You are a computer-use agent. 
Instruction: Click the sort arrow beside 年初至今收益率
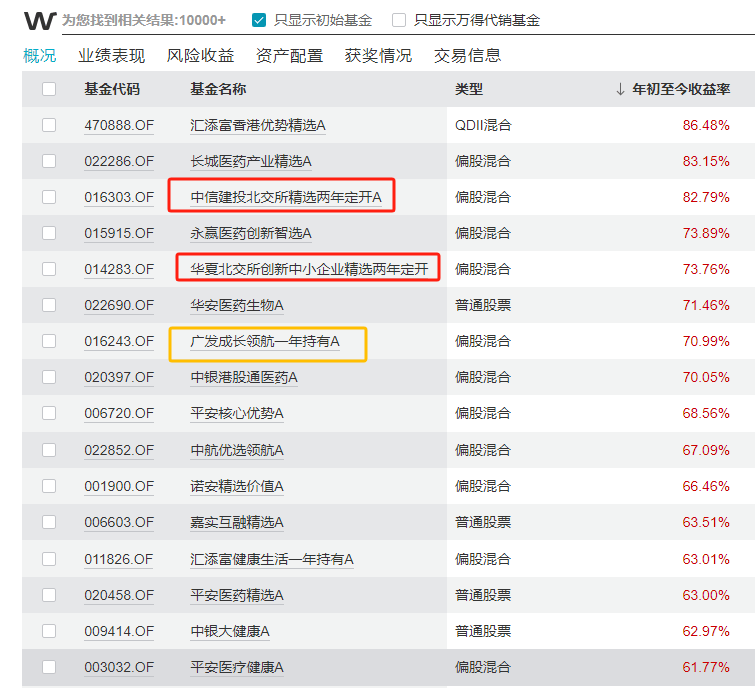(620, 89)
